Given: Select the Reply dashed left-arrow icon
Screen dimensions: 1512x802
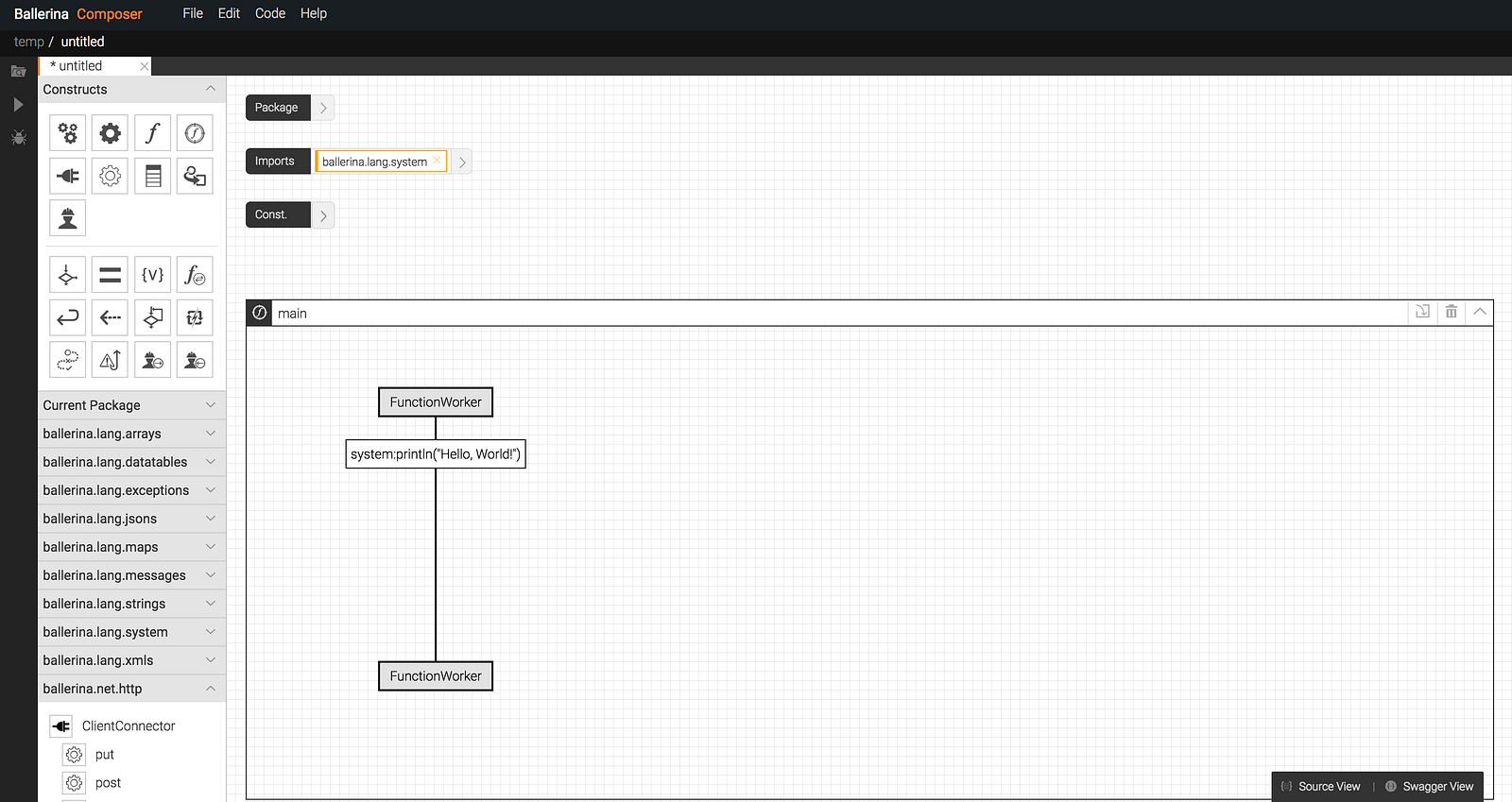Looking at the screenshot, I should 111,317.
